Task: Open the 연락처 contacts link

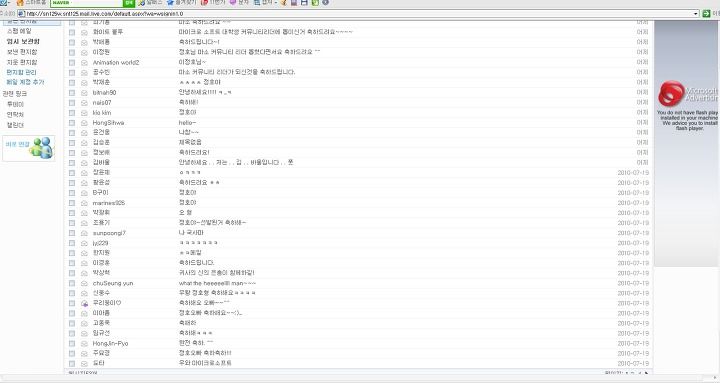Action: tap(15, 114)
